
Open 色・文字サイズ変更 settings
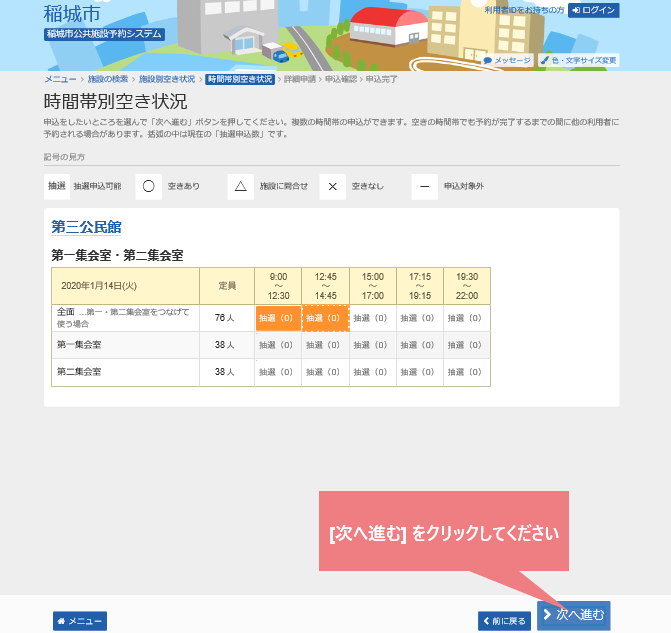(x=579, y=60)
